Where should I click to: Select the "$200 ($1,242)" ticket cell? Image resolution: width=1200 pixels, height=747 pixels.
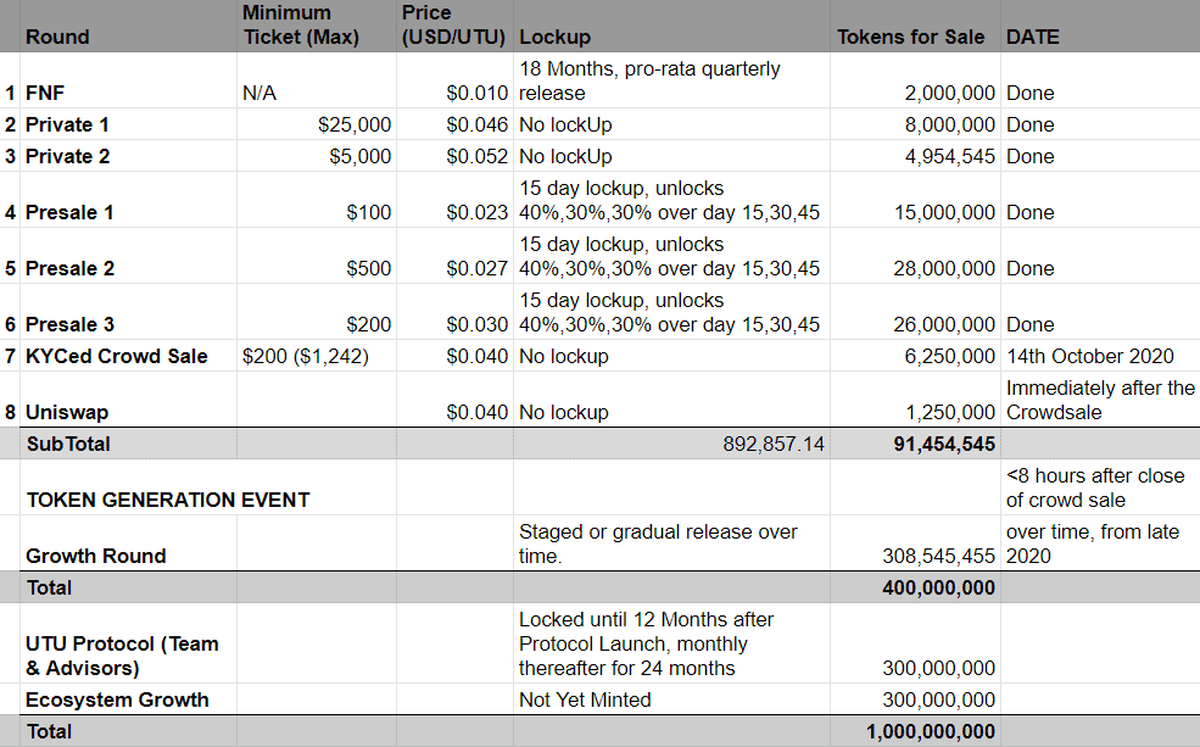pos(305,356)
